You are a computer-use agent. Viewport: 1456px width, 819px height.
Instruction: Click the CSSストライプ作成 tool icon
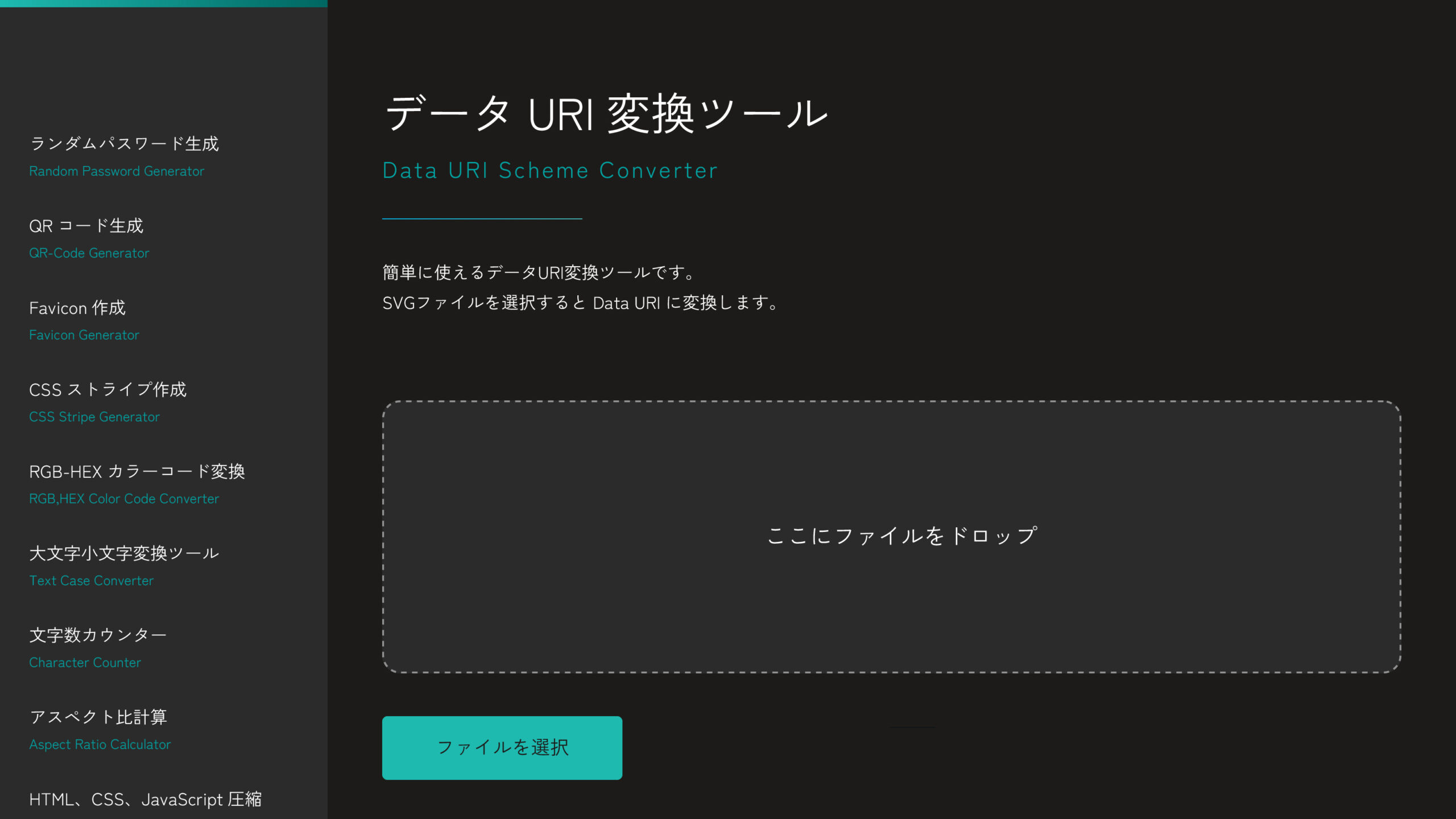[x=108, y=401]
